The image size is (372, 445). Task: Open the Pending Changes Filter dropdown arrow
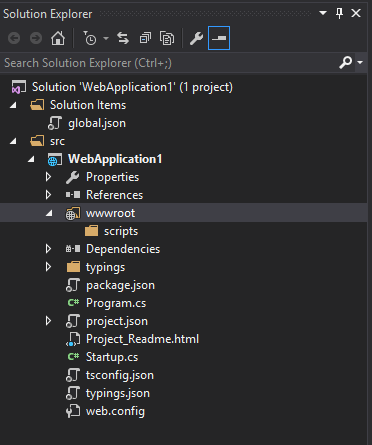point(106,39)
